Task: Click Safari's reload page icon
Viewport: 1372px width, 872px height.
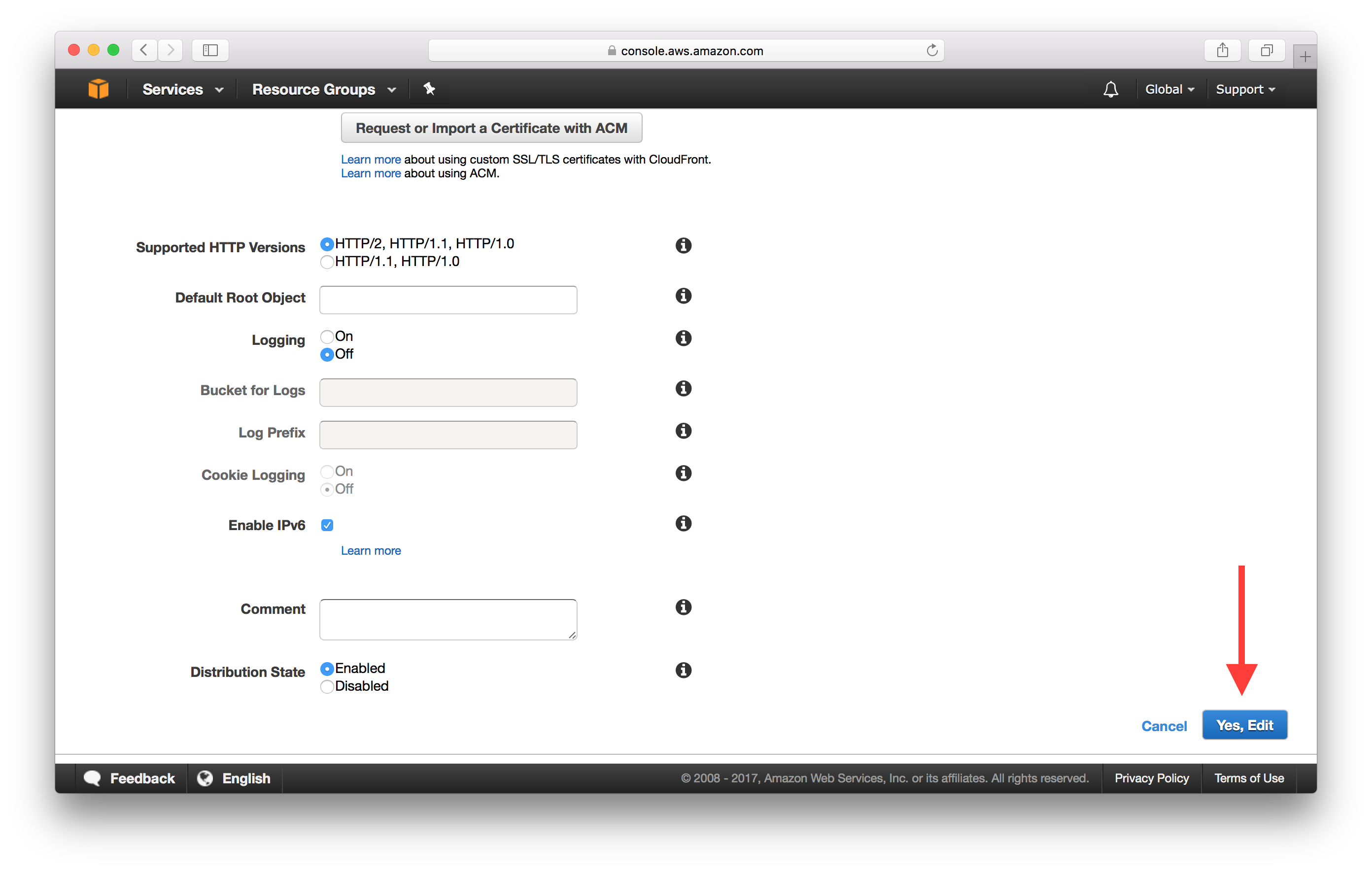Action: click(931, 51)
